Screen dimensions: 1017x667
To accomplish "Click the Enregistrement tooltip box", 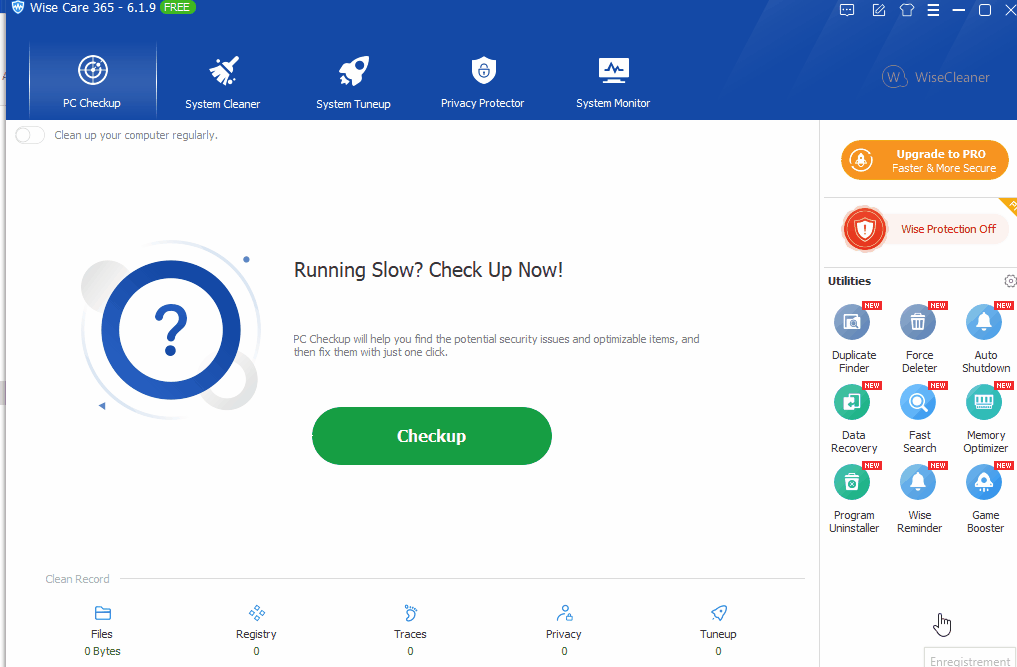I will (x=970, y=658).
